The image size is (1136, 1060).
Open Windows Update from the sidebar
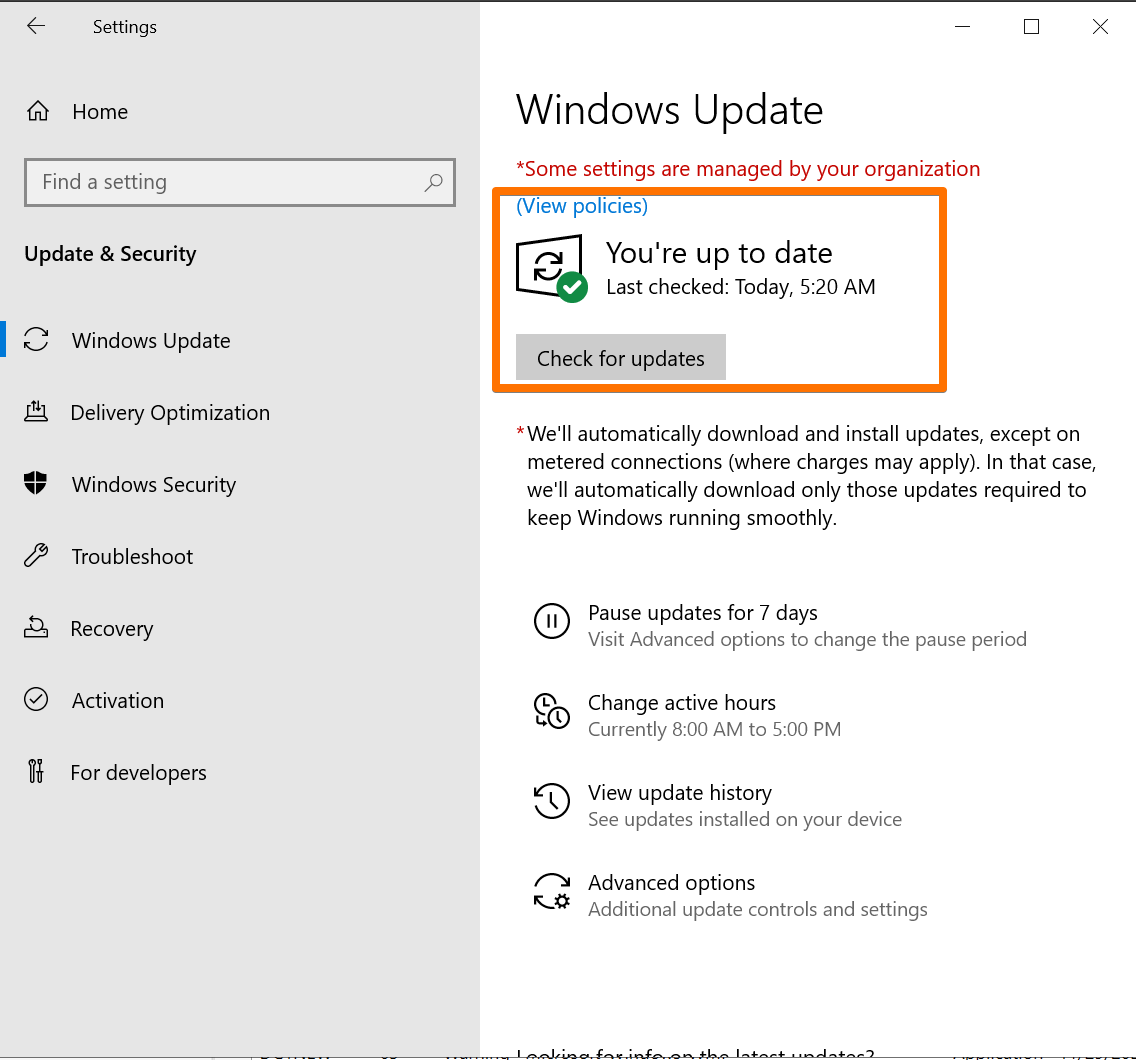[x=150, y=340]
